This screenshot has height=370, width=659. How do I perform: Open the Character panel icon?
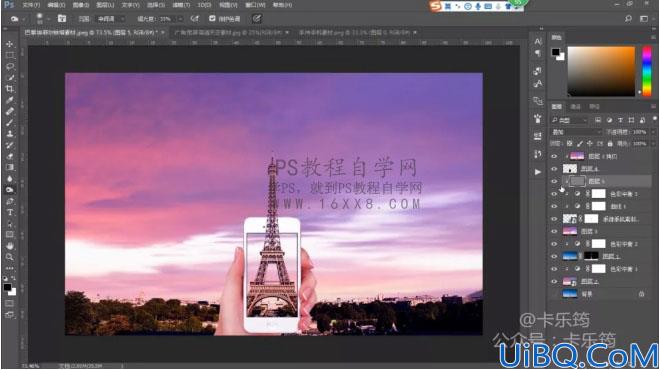pyautogui.click(x=538, y=41)
